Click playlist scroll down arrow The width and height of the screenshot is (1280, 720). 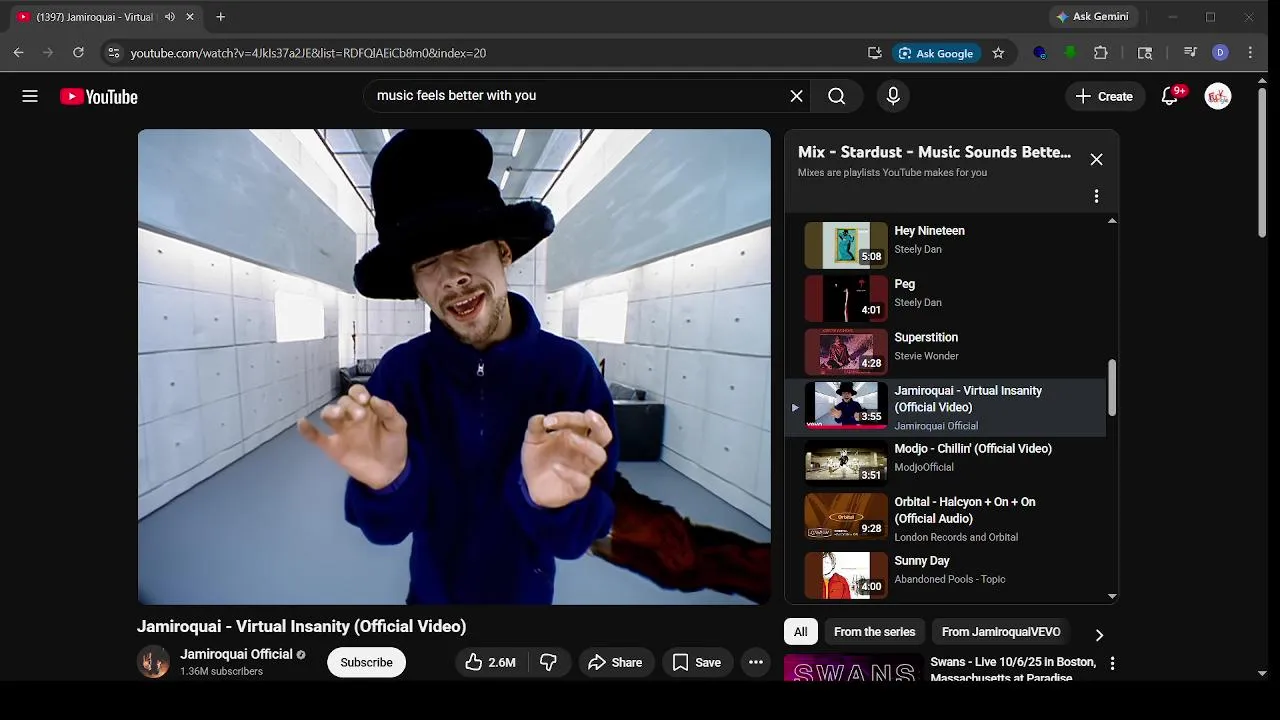point(1112,596)
